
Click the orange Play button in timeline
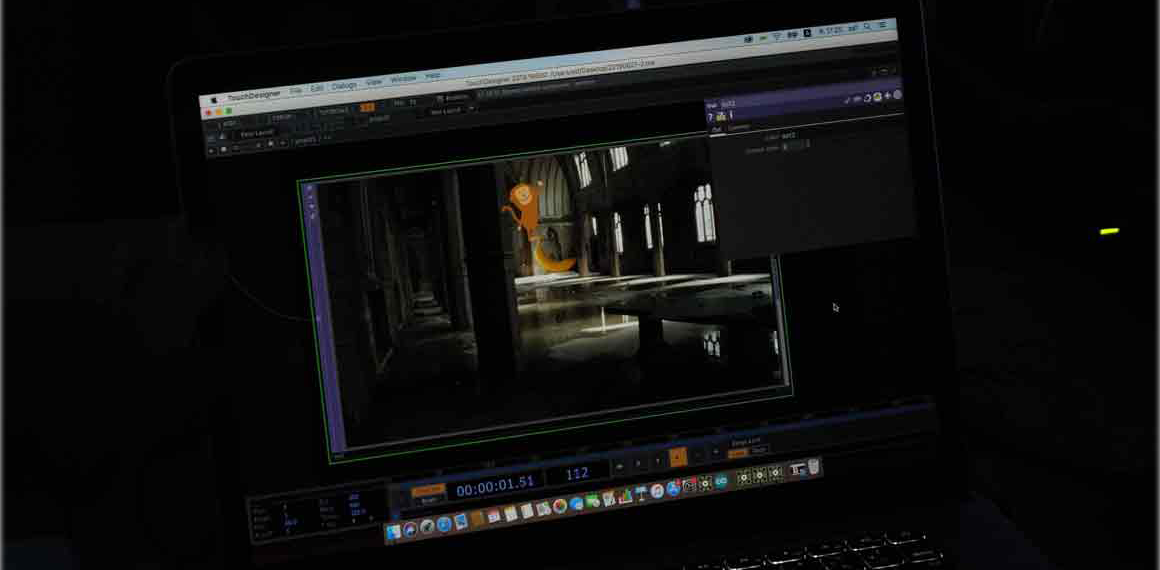(678, 458)
